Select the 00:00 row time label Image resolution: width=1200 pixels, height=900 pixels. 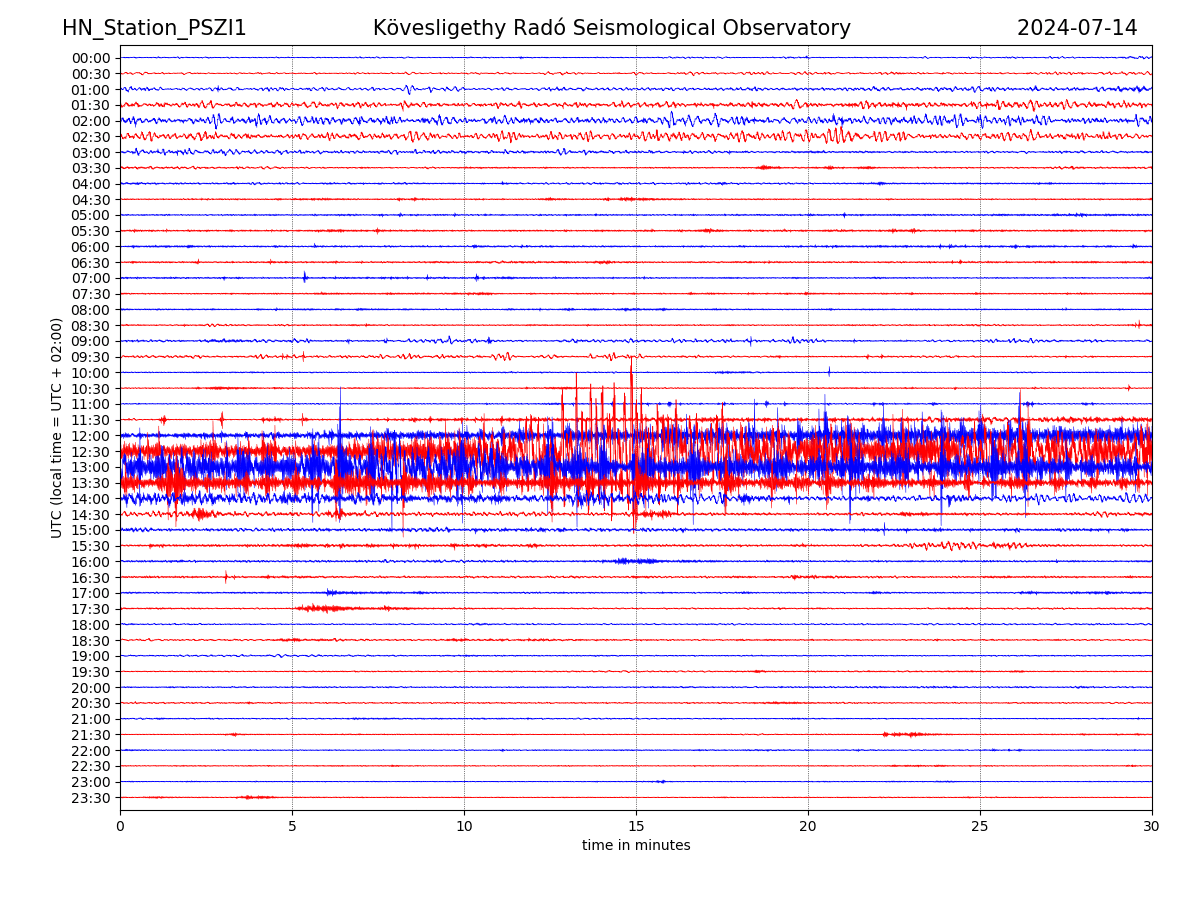pos(90,58)
